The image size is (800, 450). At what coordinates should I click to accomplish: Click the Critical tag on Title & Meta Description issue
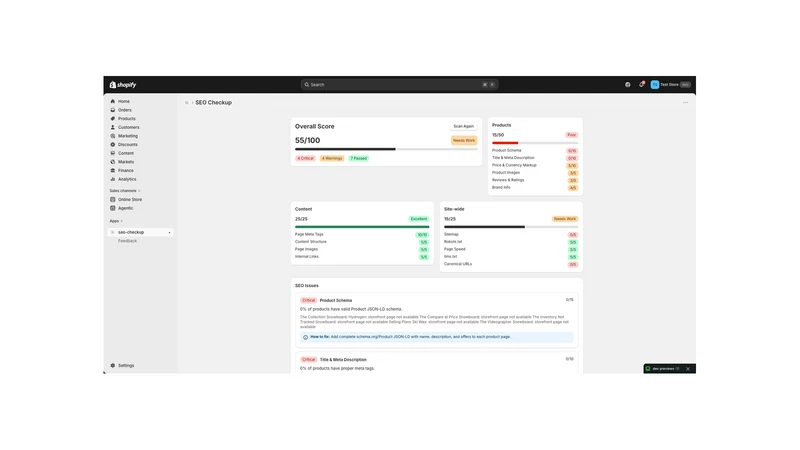tap(309, 360)
